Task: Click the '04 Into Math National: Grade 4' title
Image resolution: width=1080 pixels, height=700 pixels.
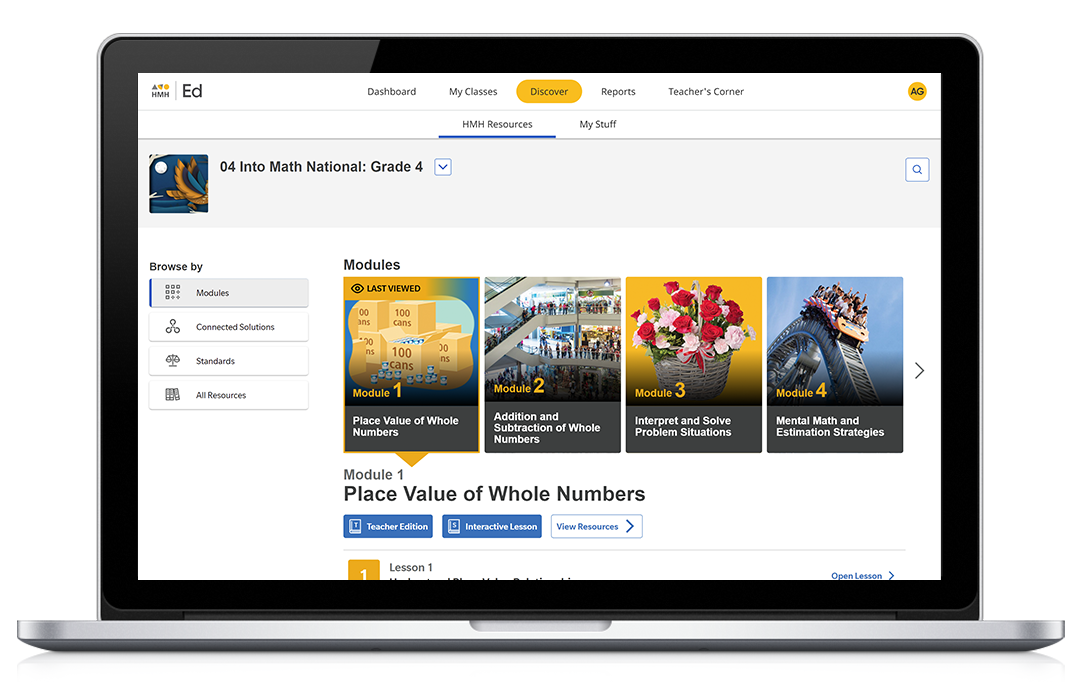Action: (x=321, y=167)
